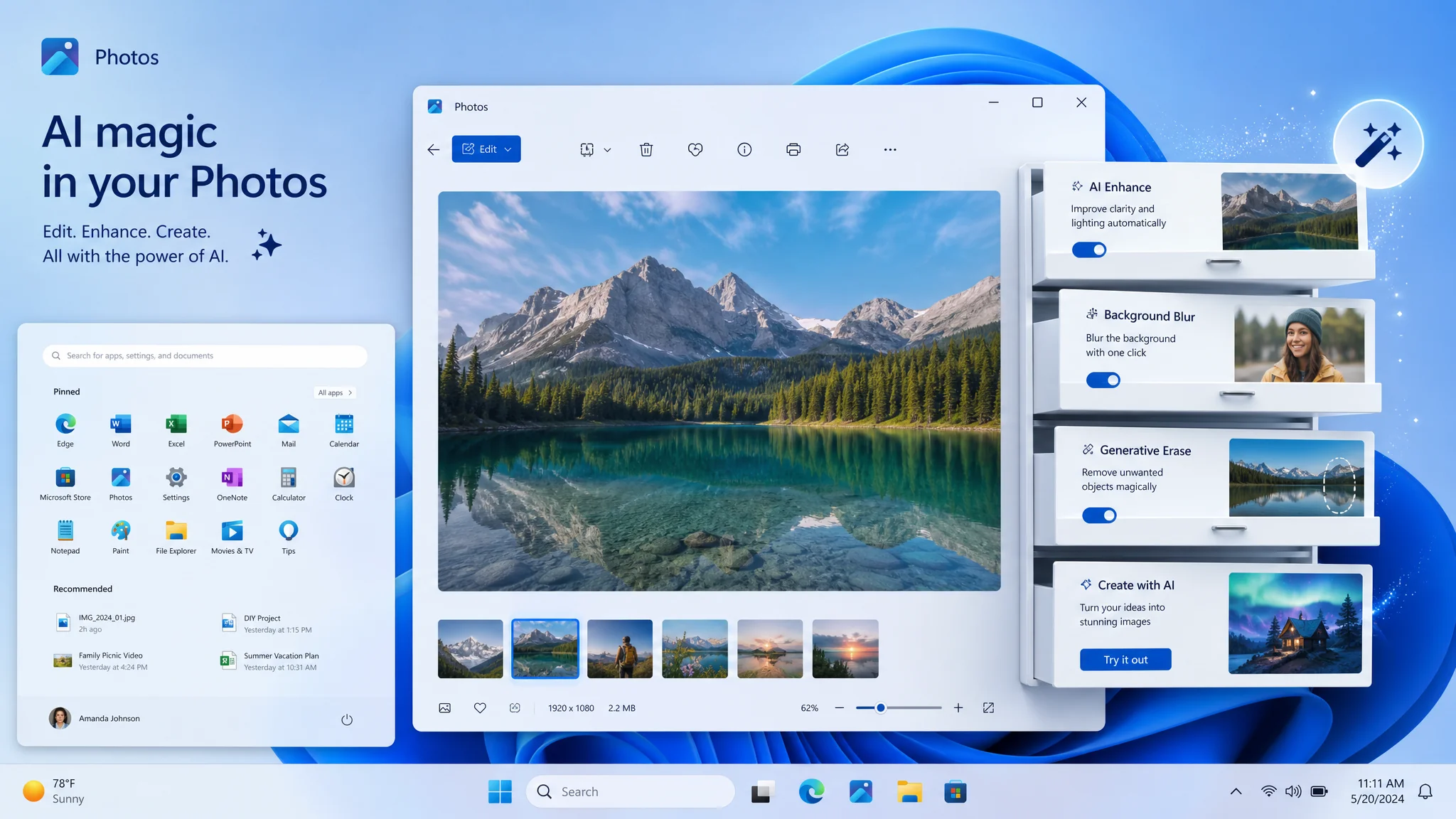
Task: Open Settings from pinned apps
Action: (x=176, y=483)
